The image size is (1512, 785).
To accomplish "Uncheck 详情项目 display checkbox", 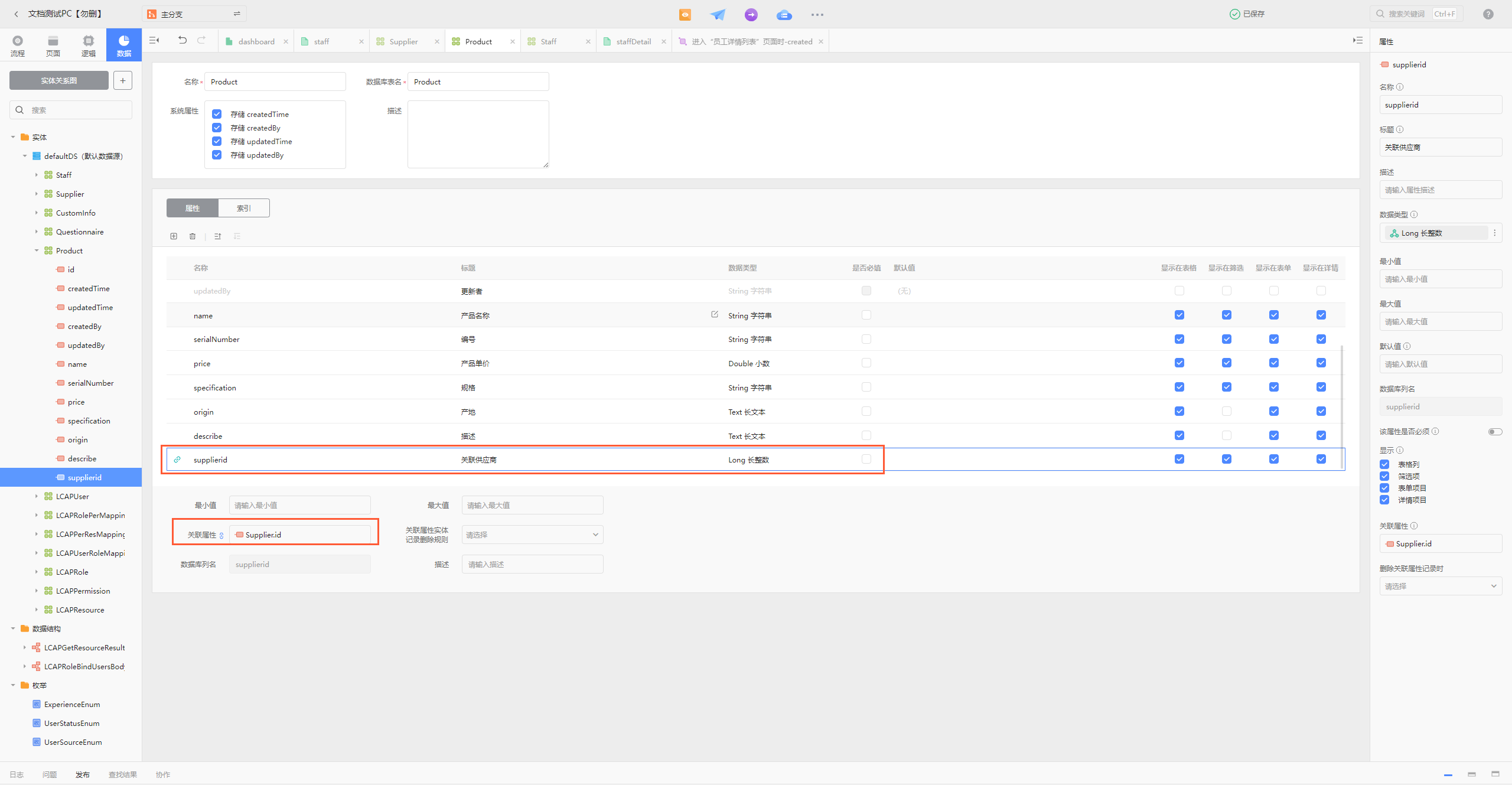I will click(1384, 500).
